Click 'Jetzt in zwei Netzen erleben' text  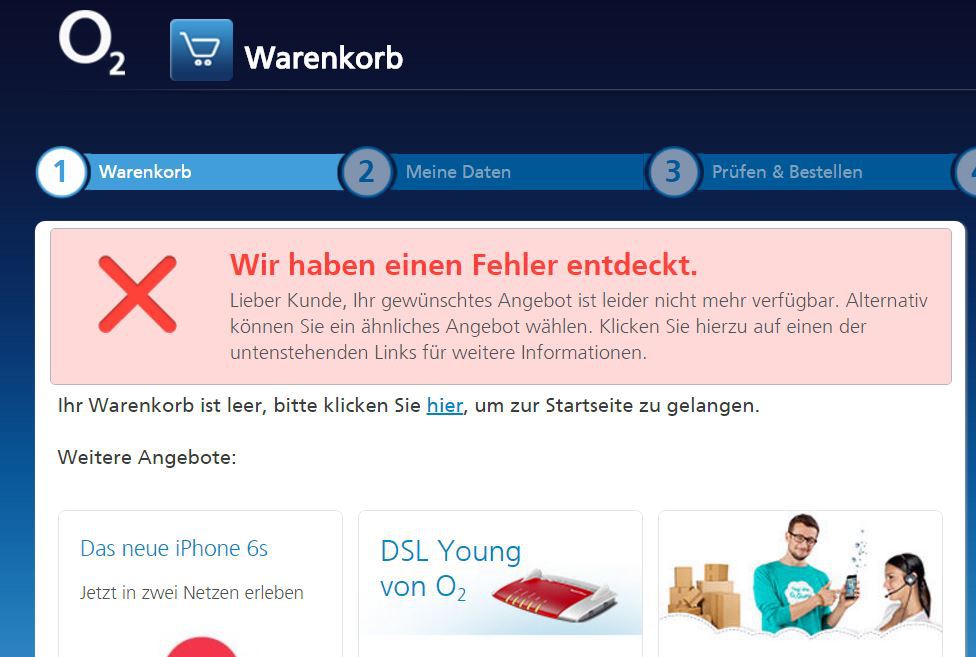[x=191, y=592]
